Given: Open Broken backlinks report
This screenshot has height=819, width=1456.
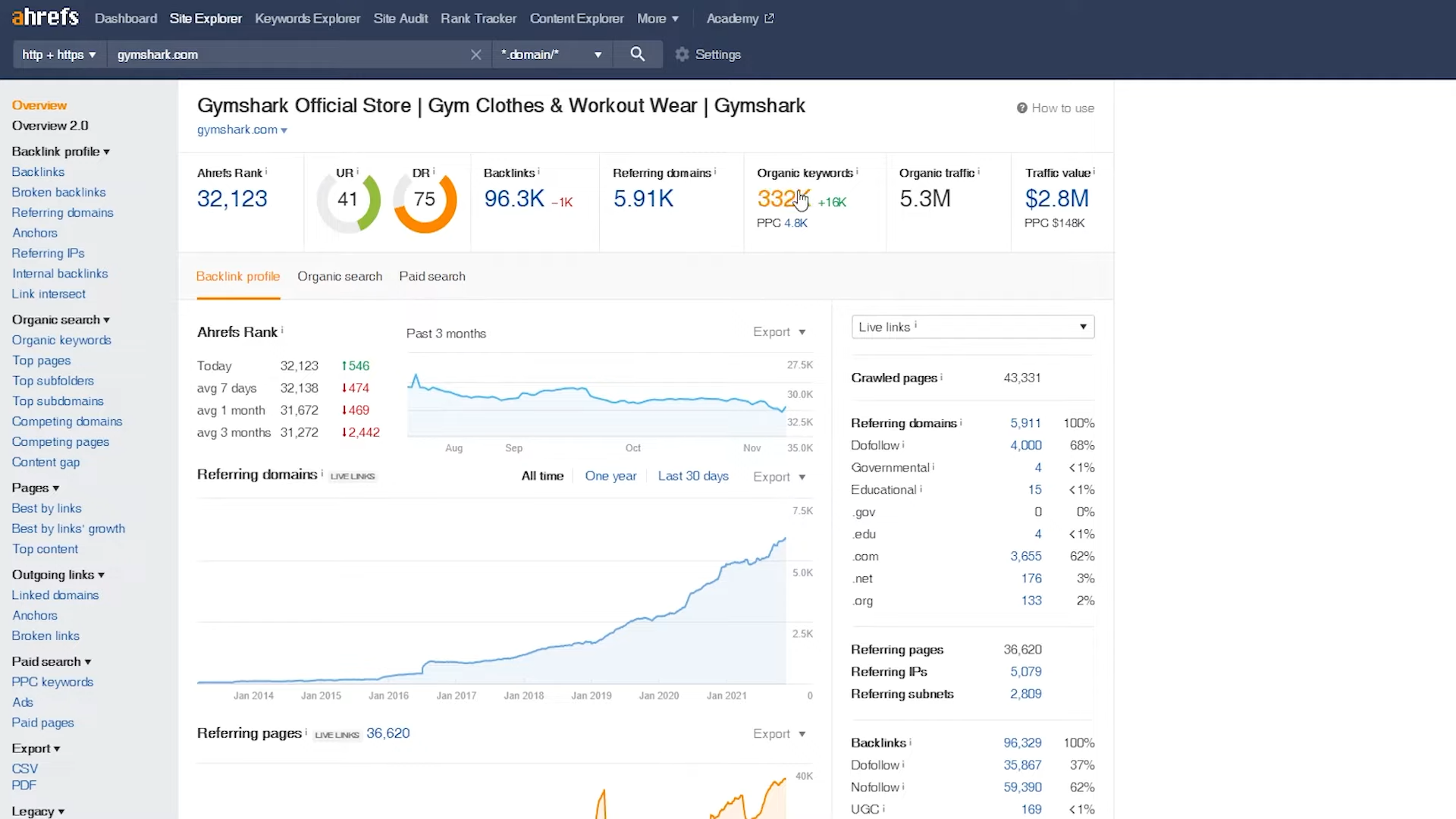Looking at the screenshot, I should point(58,193).
